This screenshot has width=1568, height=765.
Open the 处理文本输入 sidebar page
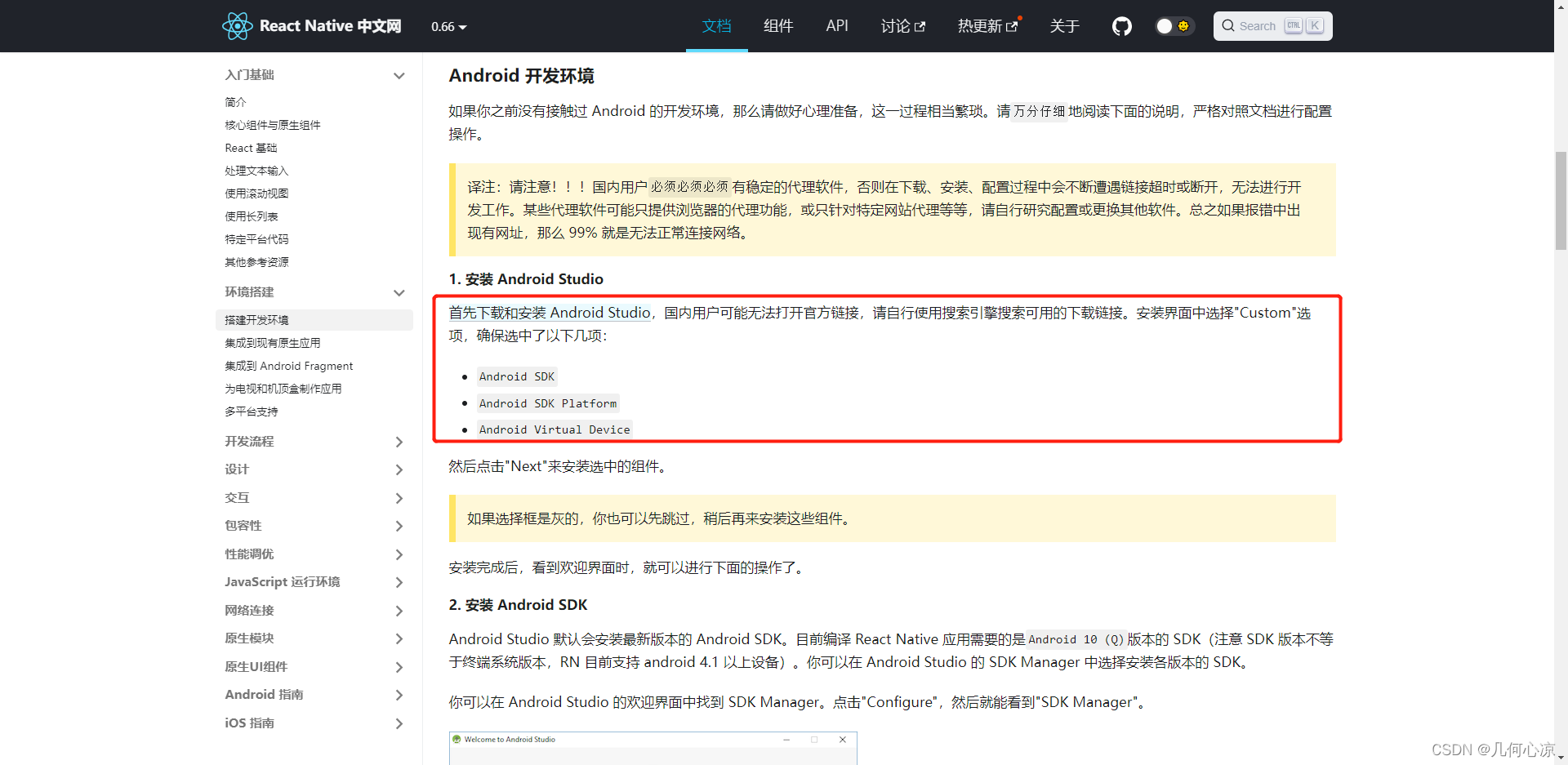[x=256, y=171]
